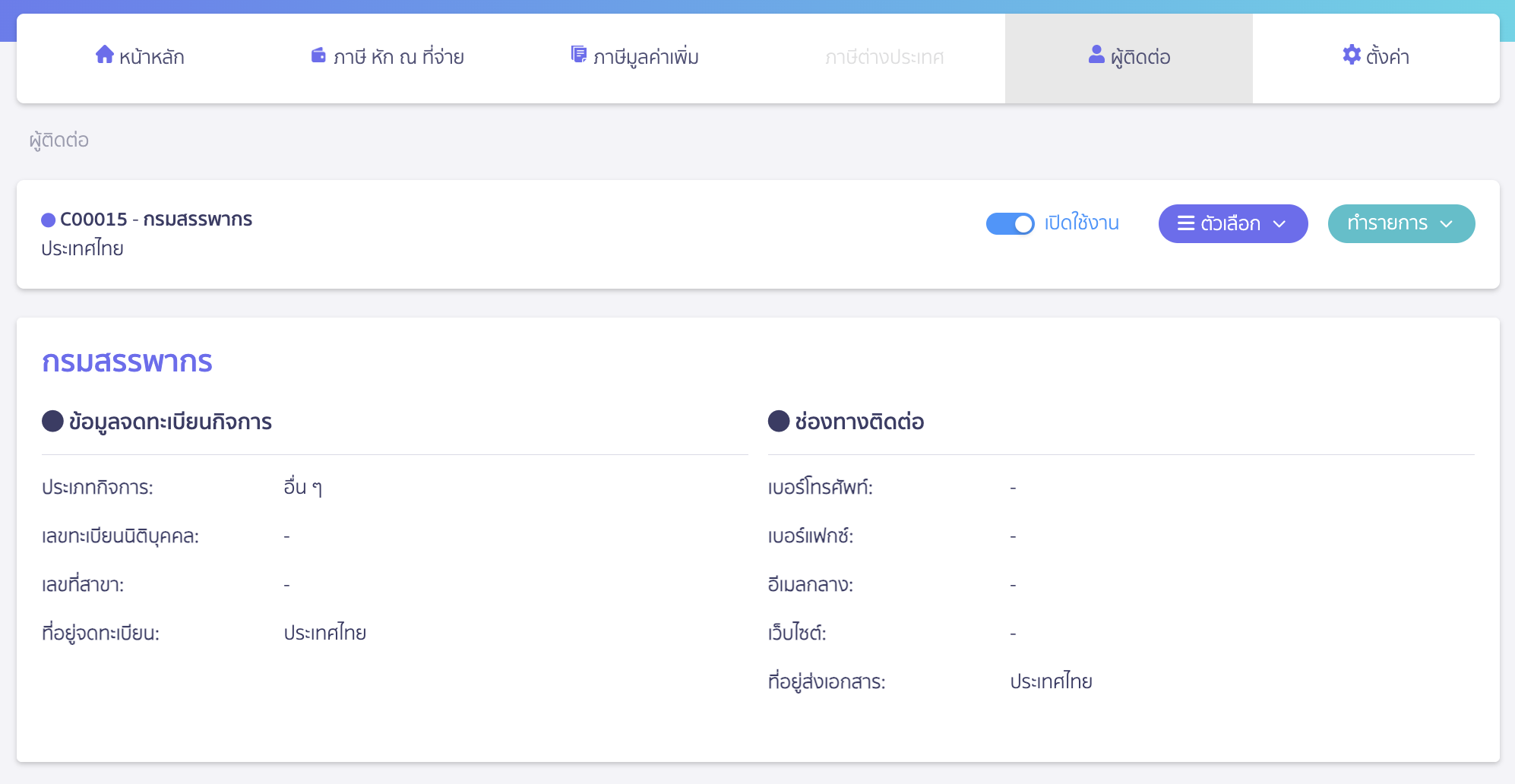The height and width of the screenshot is (784, 1515).
Task: Click the home icon in navigation
Action: (105, 55)
